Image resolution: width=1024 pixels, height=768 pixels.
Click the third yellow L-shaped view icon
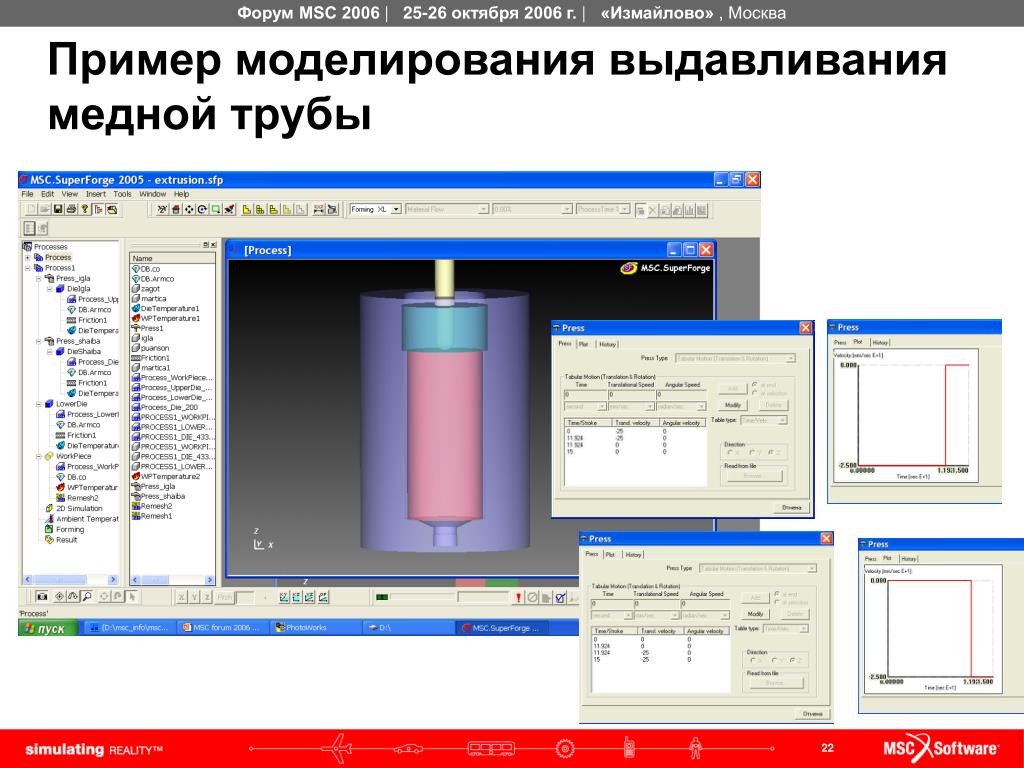(274, 210)
